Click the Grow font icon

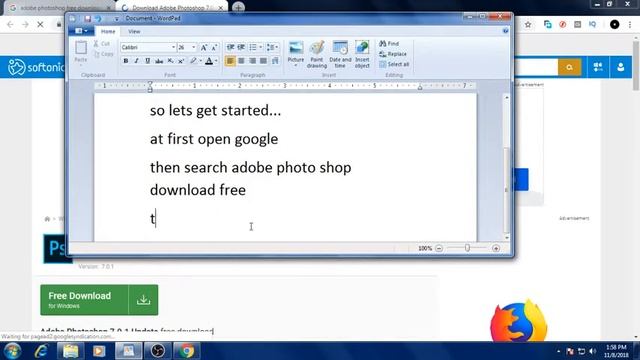click(x=204, y=47)
